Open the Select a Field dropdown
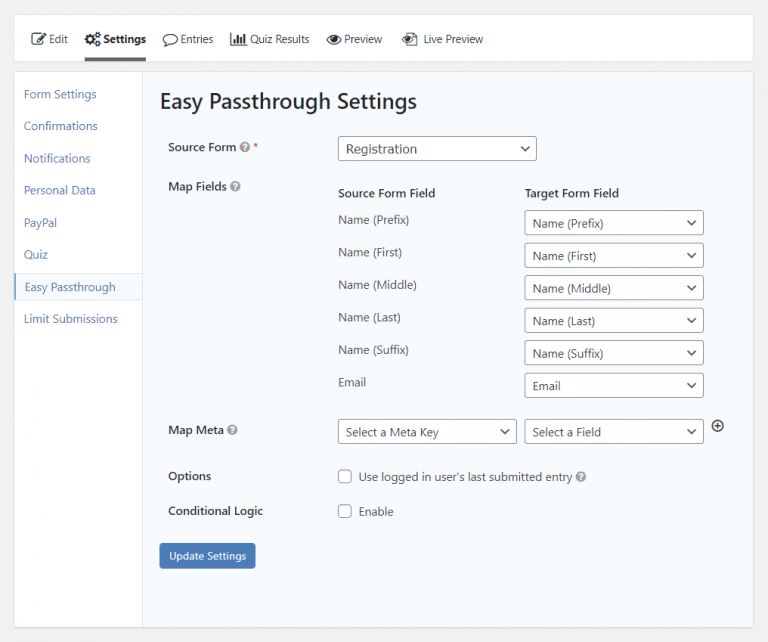Viewport: 768px width, 642px height. 614,432
